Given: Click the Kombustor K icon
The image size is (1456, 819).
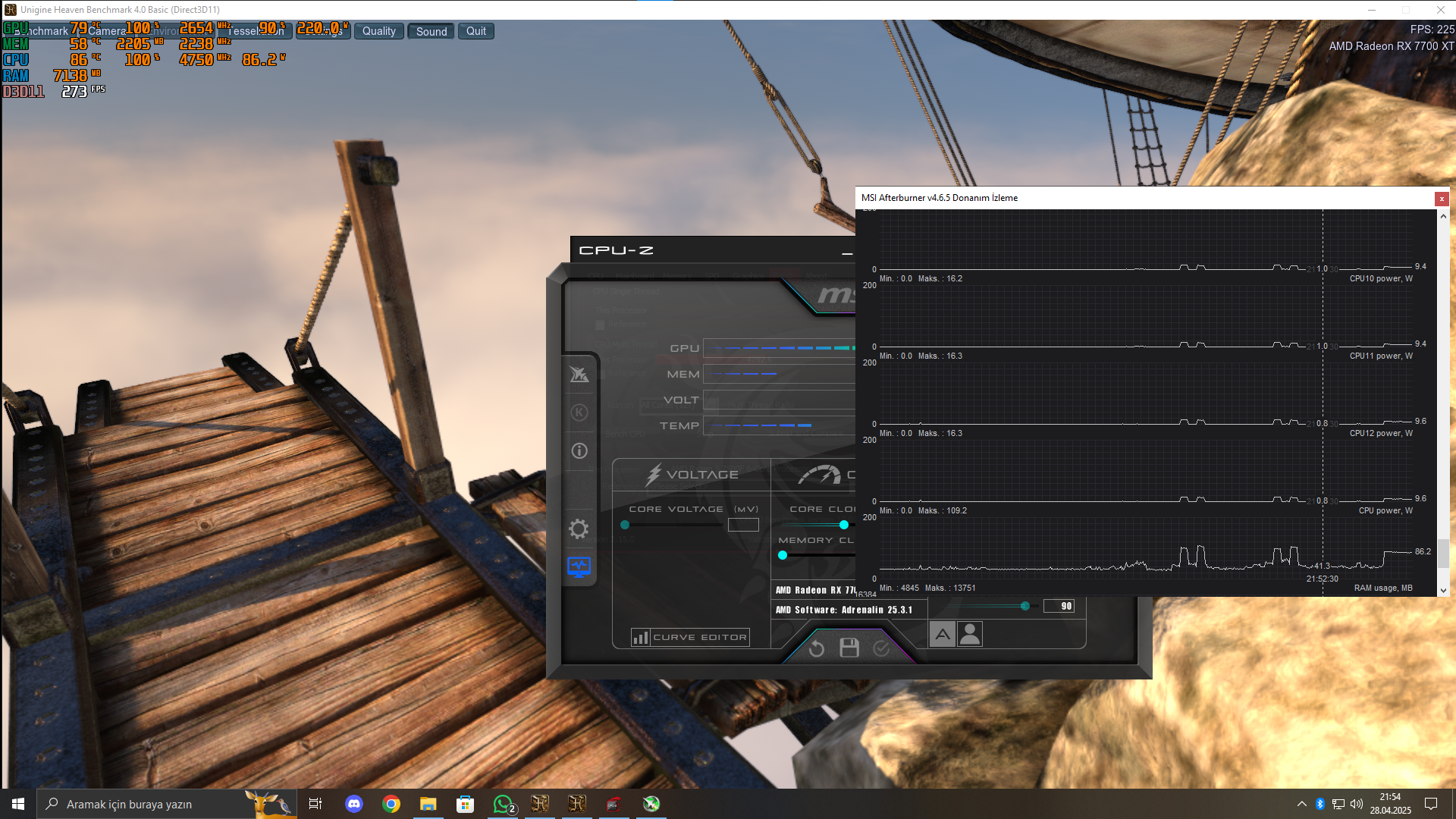Looking at the screenshot, I should coord(579,413).
